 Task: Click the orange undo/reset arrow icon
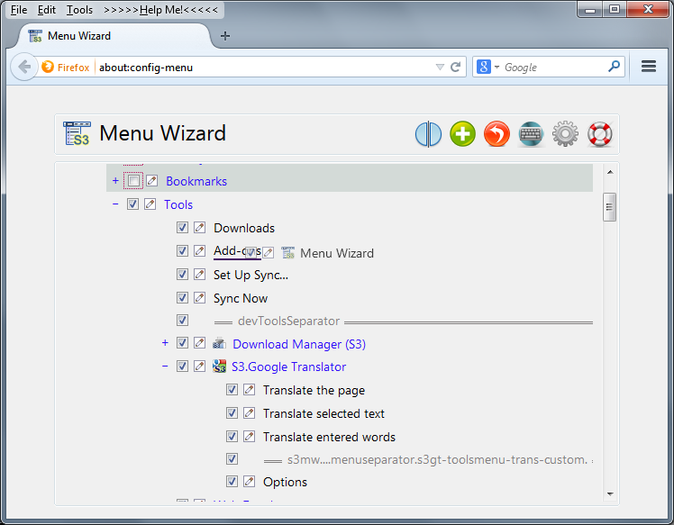tap(497, 134)
